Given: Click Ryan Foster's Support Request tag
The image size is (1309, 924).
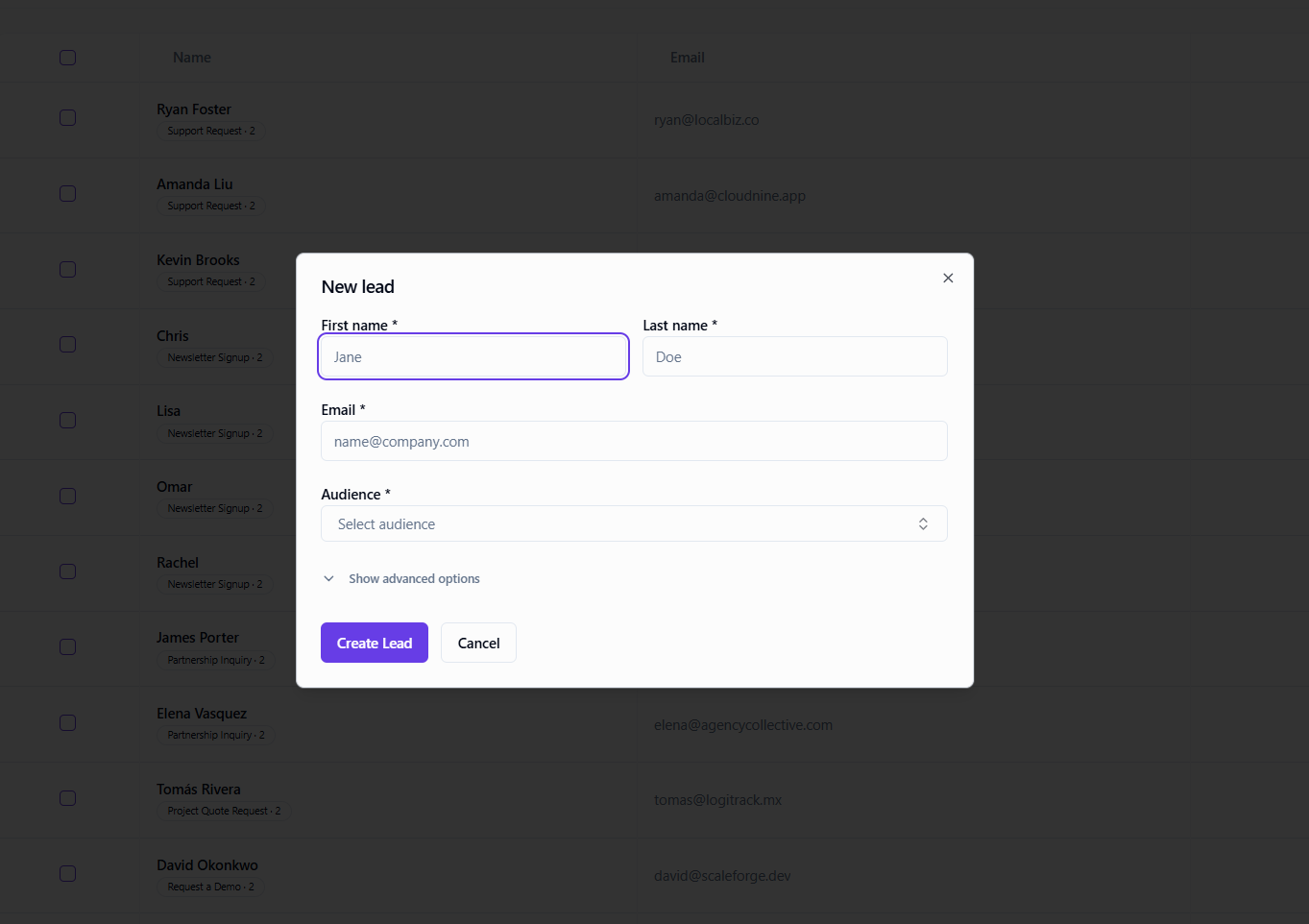Looking at the screenshot, I should (x=211, y=131).
